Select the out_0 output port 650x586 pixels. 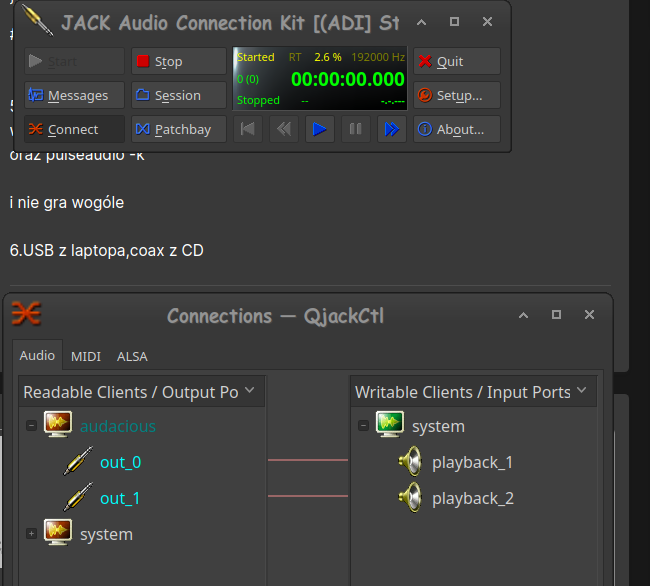pos(121,462)
